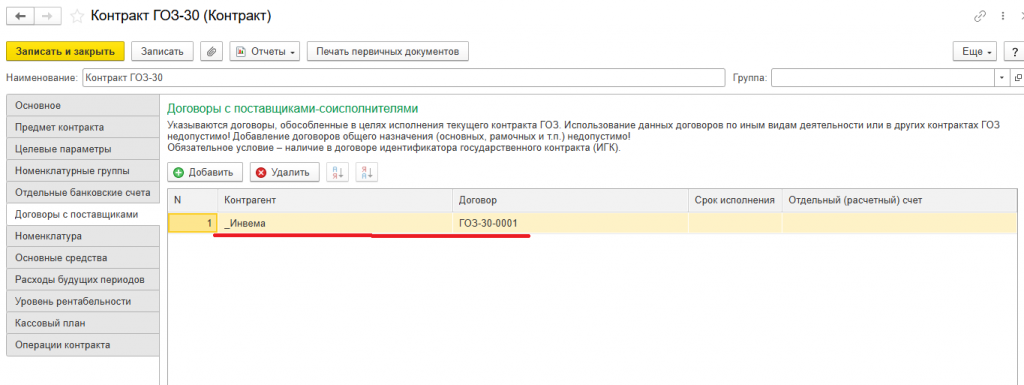1024x385 pixels.
Task: Sort table rows descending Я-А
Action: 368,172
